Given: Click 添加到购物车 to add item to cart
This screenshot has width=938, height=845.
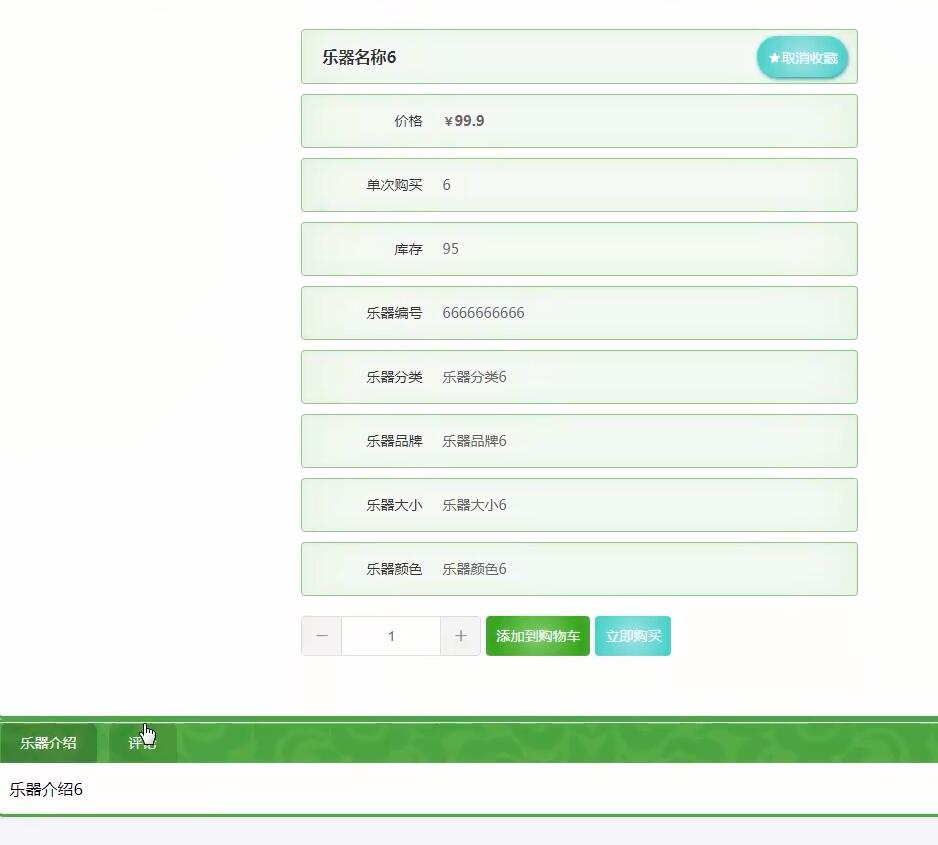Looking at the screenshot, I should (537, 635).
